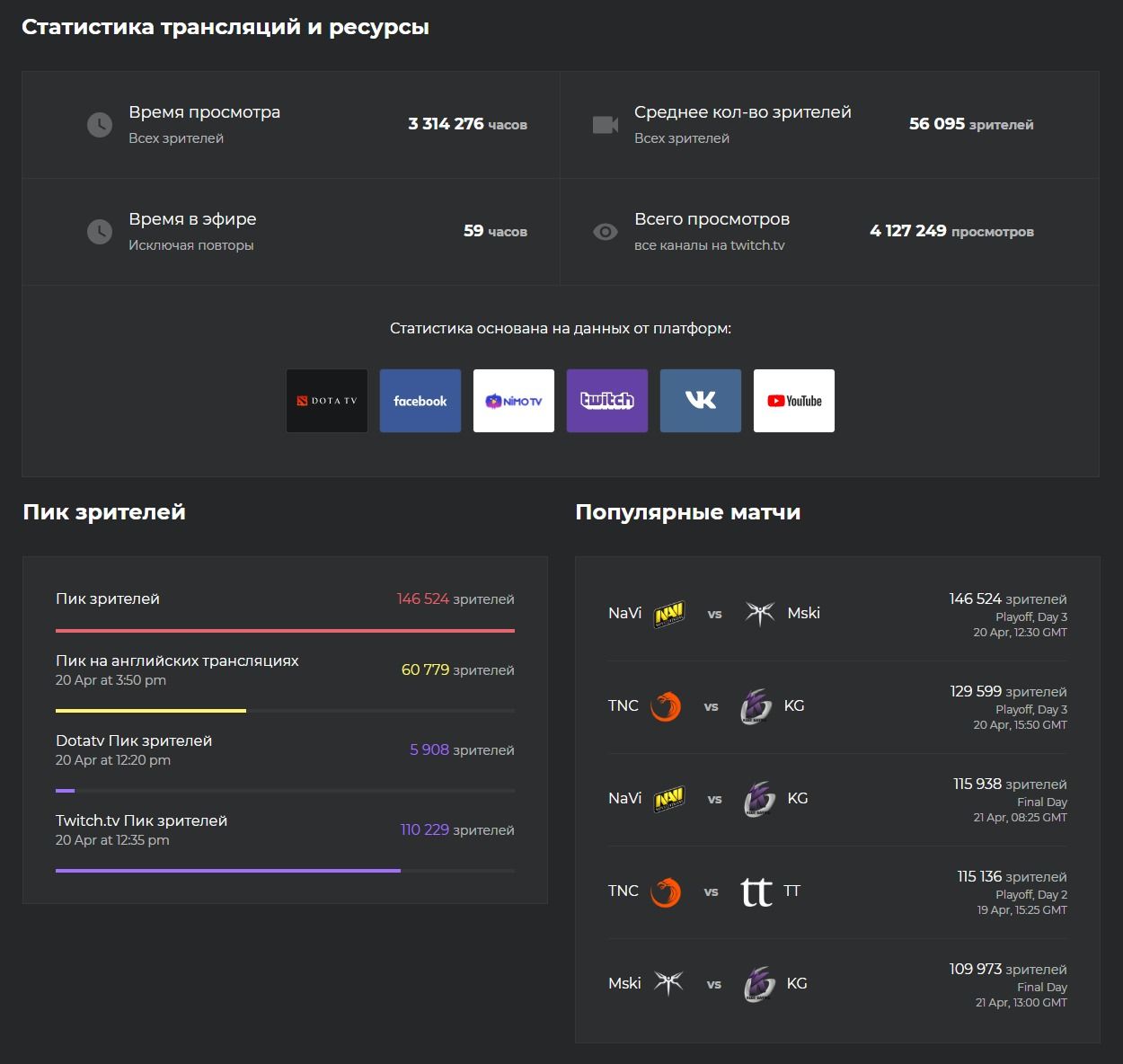Click the clock icon beside Время в эфире
This screenshot has width=1123, height=1064.
tap(100, 232)
